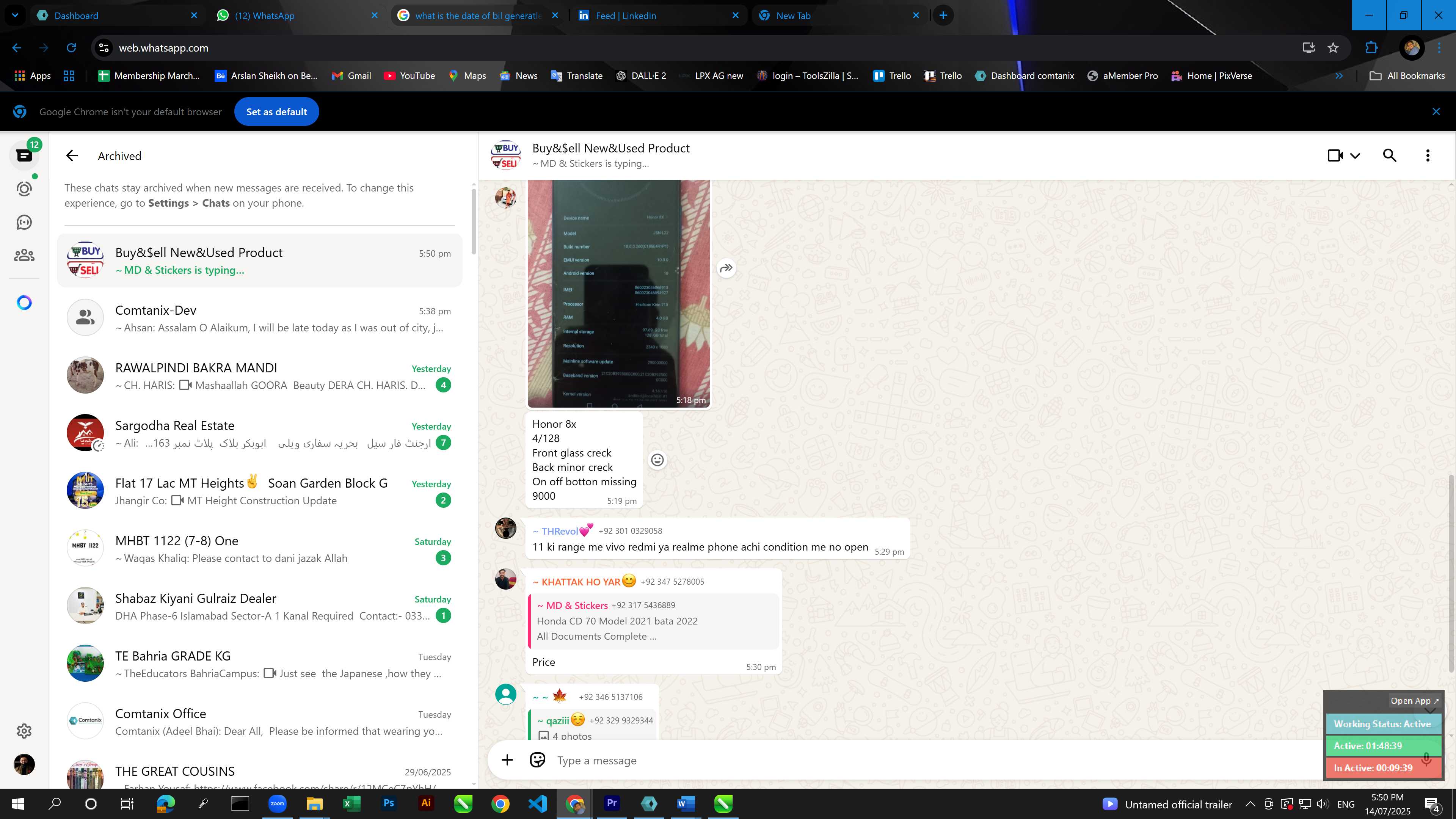This screenshot has height=819, width=1456.
Task: Show hidden system tray icons
Action: [x=1250, y=804]
